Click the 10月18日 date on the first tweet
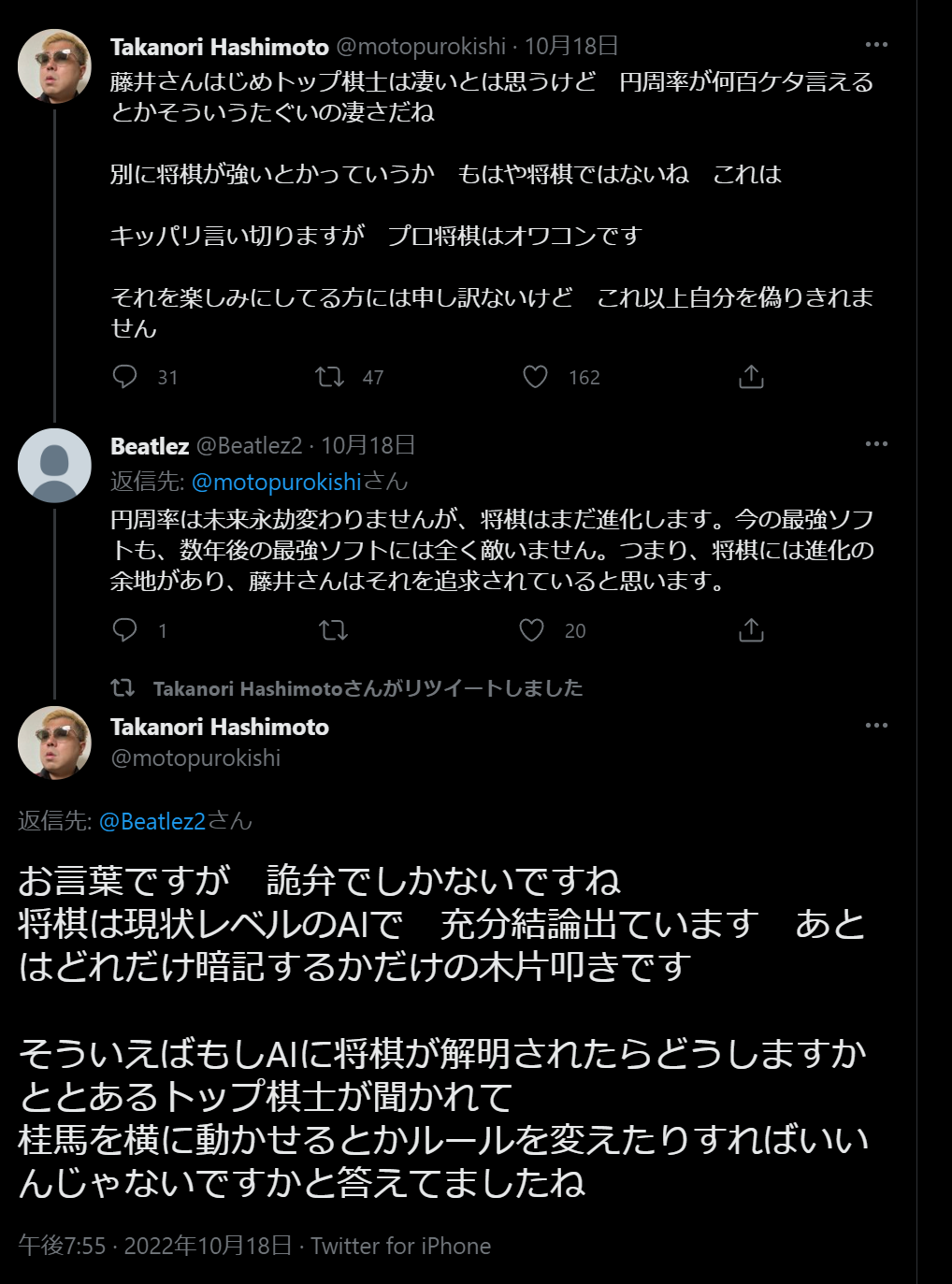This screenshot has height=1284, width=952. [x=570, y=46]
